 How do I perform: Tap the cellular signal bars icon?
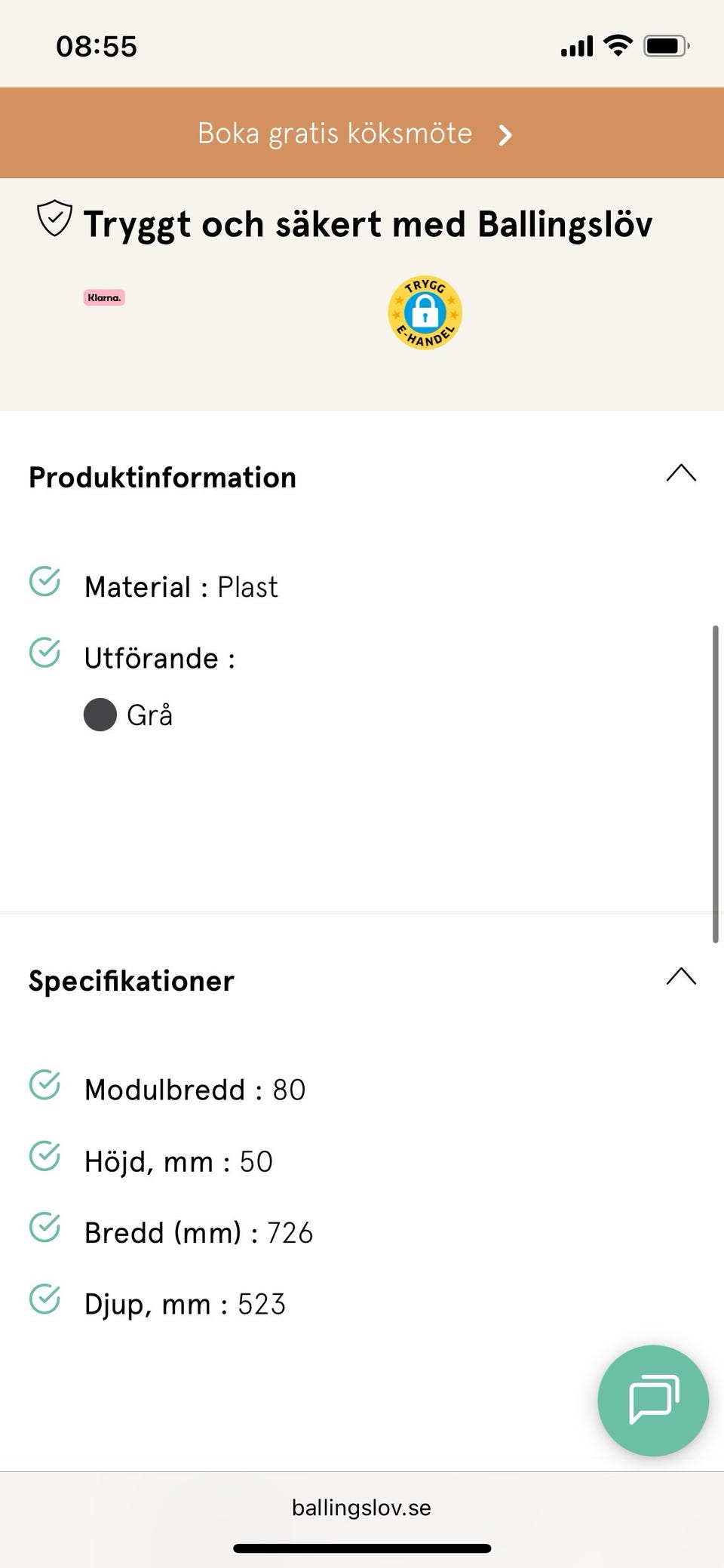[x=577, y=47]
